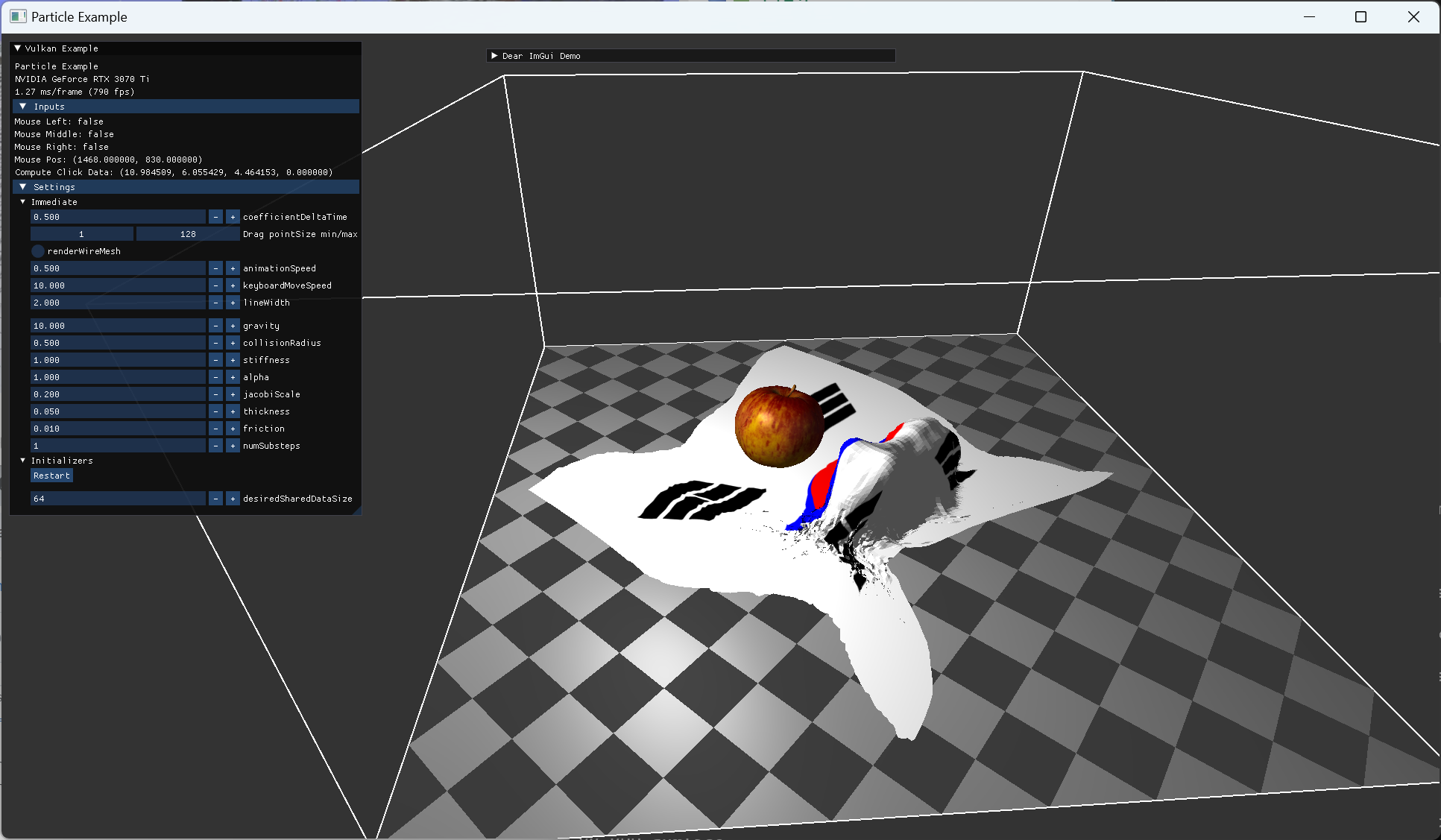Viewport: 1441px width, 840px height.
Task: Click the gravity value field
Action: coord(118,326)
